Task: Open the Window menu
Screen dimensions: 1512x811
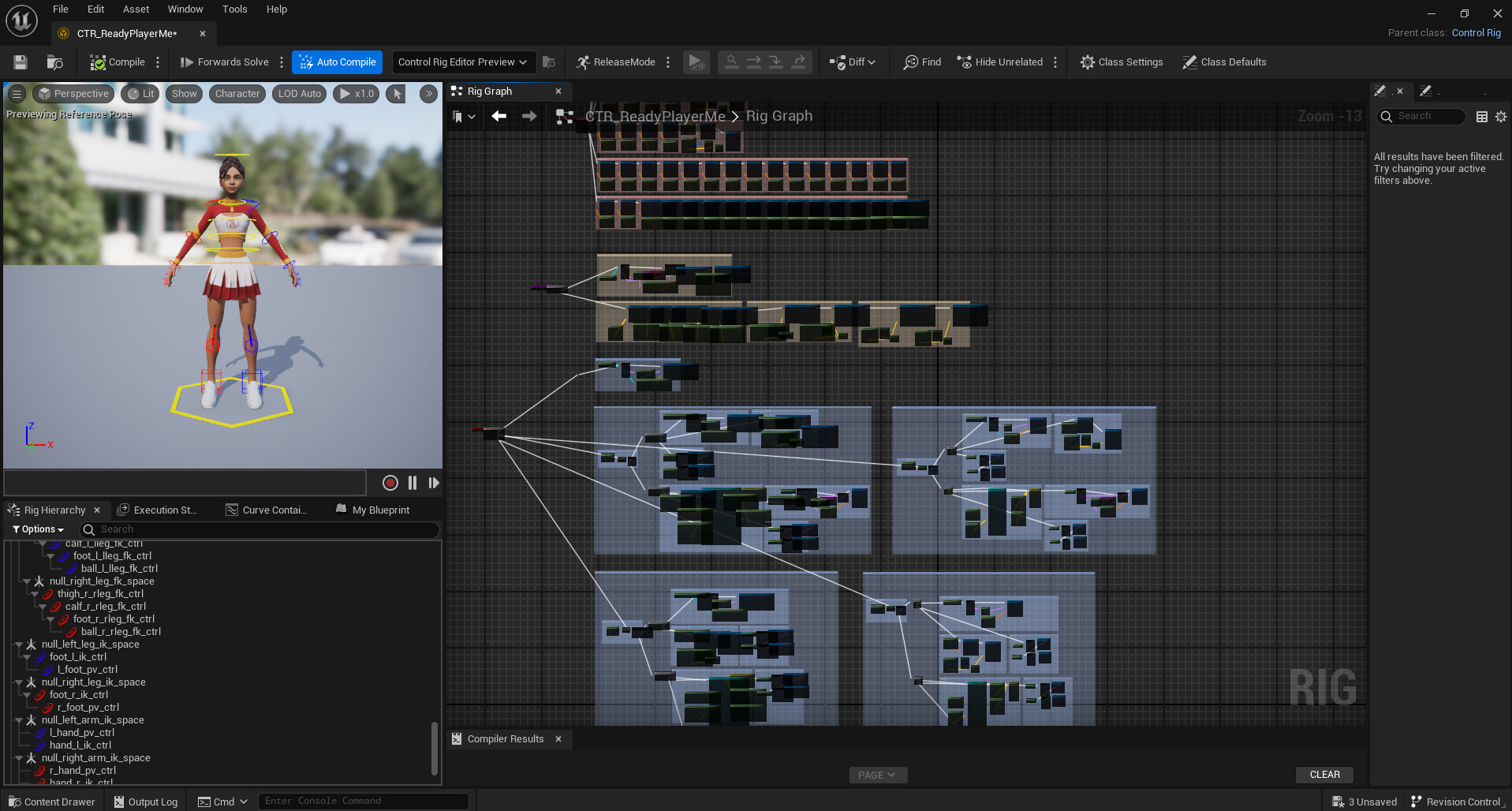Action: (185, 9)
